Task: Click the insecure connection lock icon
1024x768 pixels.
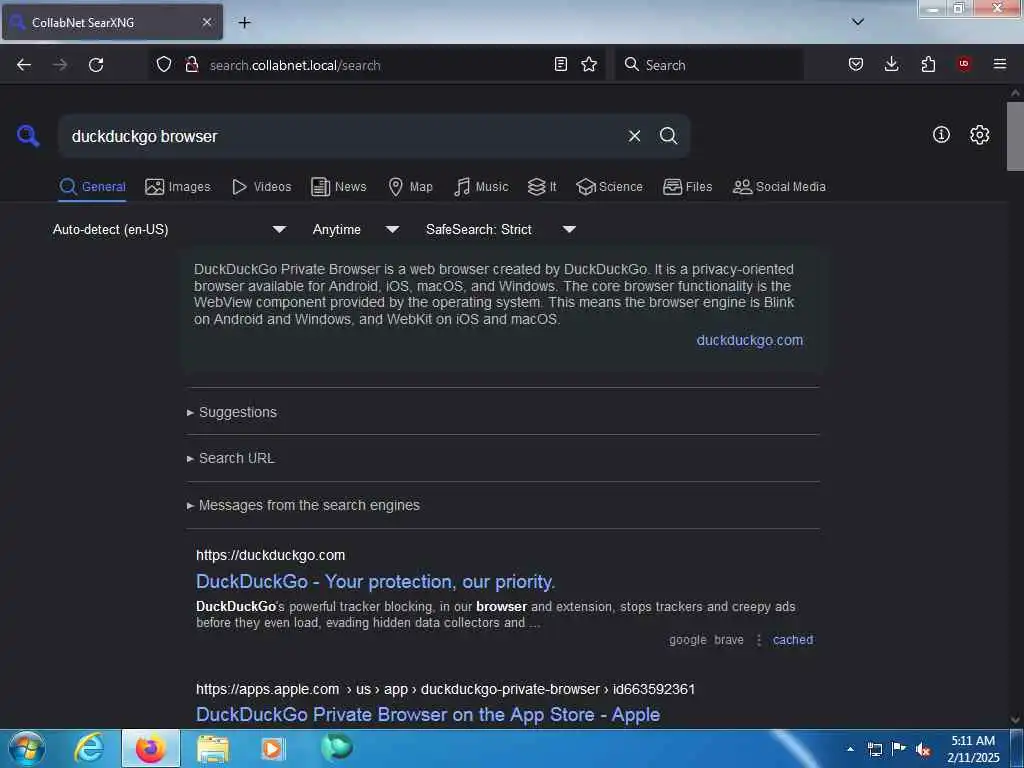Action: tap(192, 64)
